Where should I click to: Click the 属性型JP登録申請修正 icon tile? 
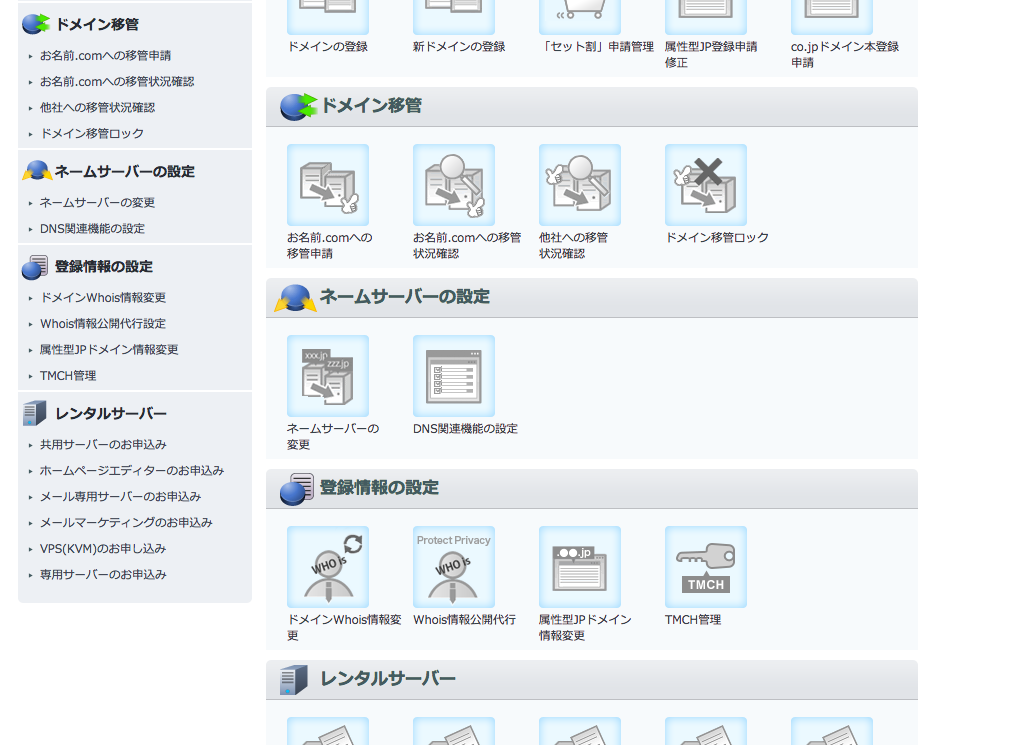705,17
